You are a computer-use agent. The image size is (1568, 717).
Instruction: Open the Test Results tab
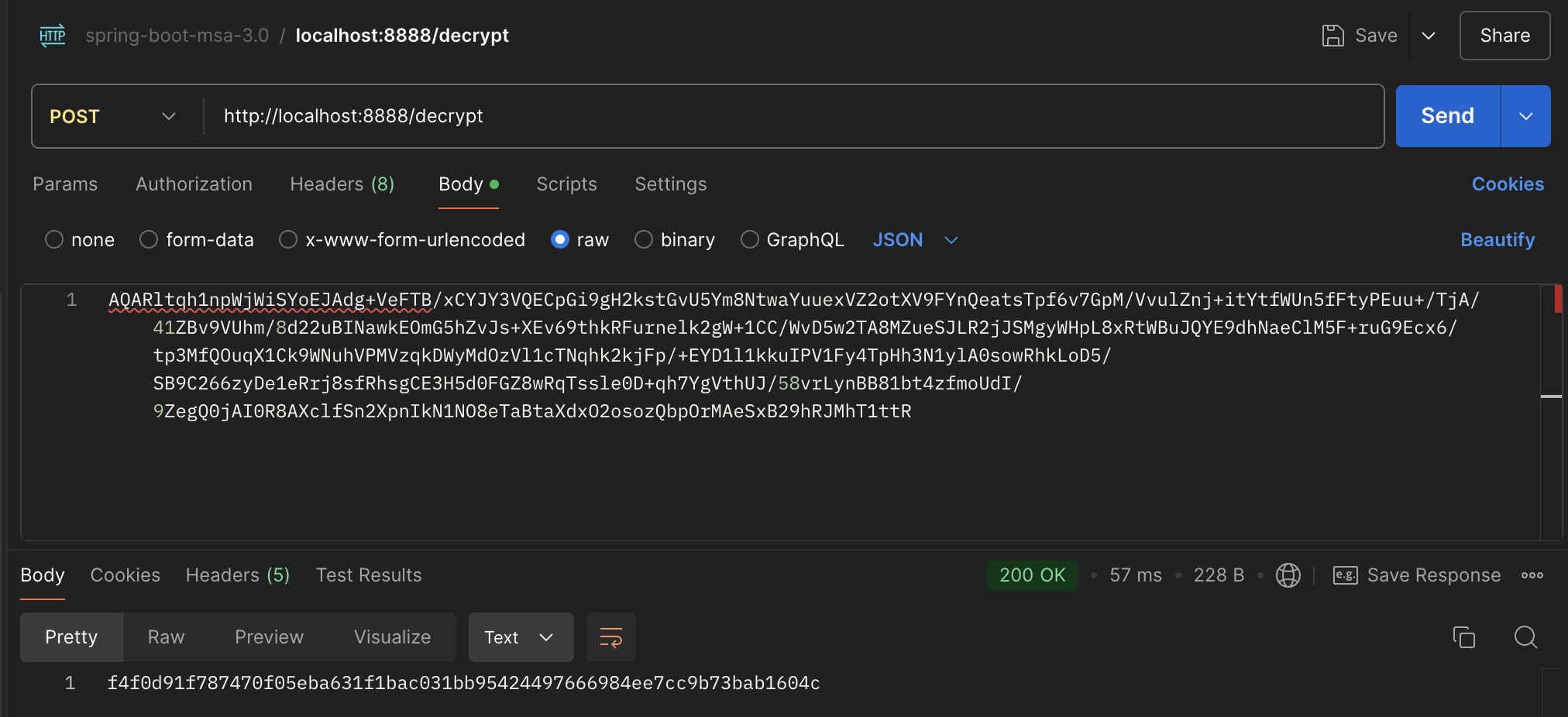coord(369,575)
